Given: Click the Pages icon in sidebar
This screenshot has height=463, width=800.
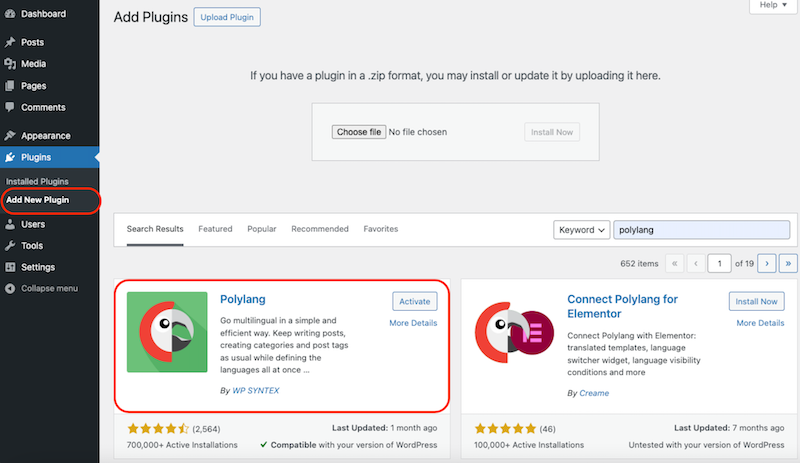Looking at the screenshot, I should point(10,86).
